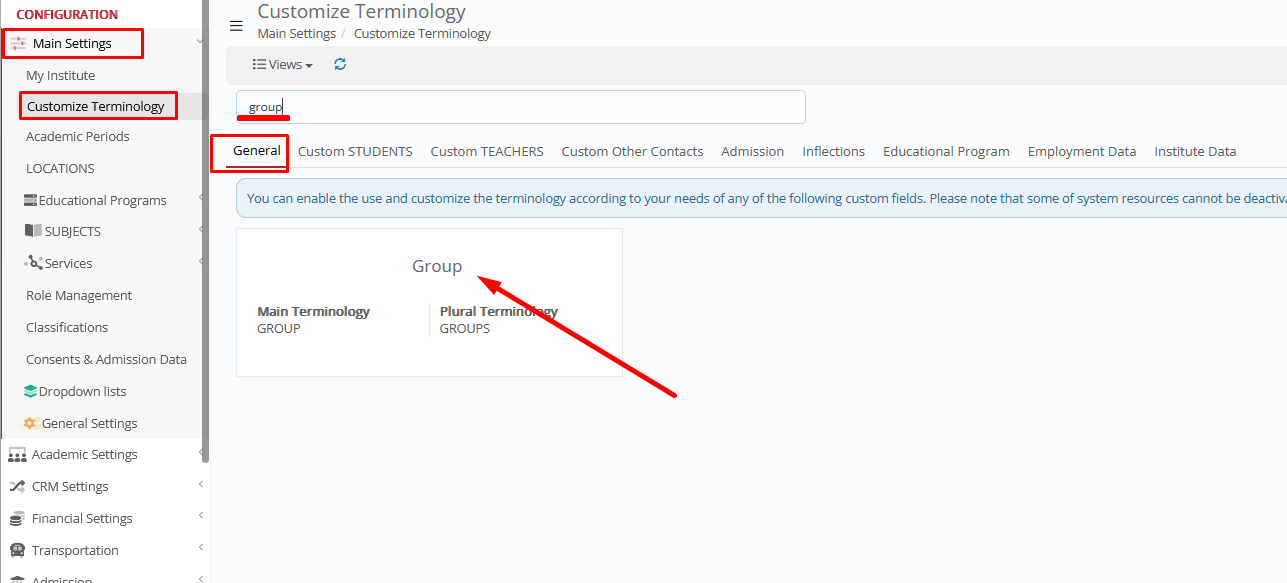Viewport: 1287px width, 583px height.
Task: Click the hamburger menu toggle icon
Action: point(236,26)
